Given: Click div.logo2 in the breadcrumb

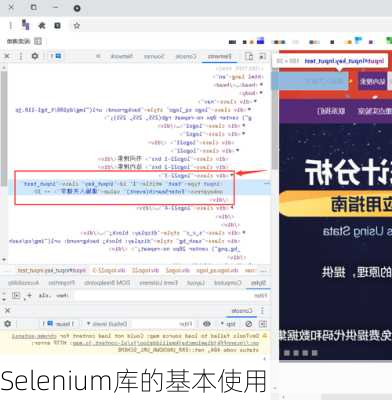Looking at the screenshot, I should click(x=178, y=270).
